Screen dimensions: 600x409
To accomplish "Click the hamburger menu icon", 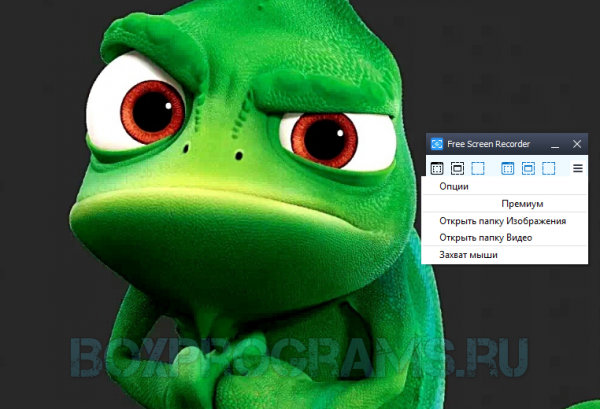I will coord(578,168).
